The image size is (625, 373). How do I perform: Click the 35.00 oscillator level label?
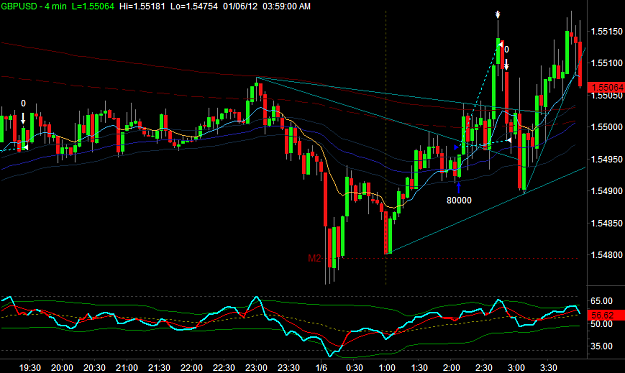(x=601, y=346)
